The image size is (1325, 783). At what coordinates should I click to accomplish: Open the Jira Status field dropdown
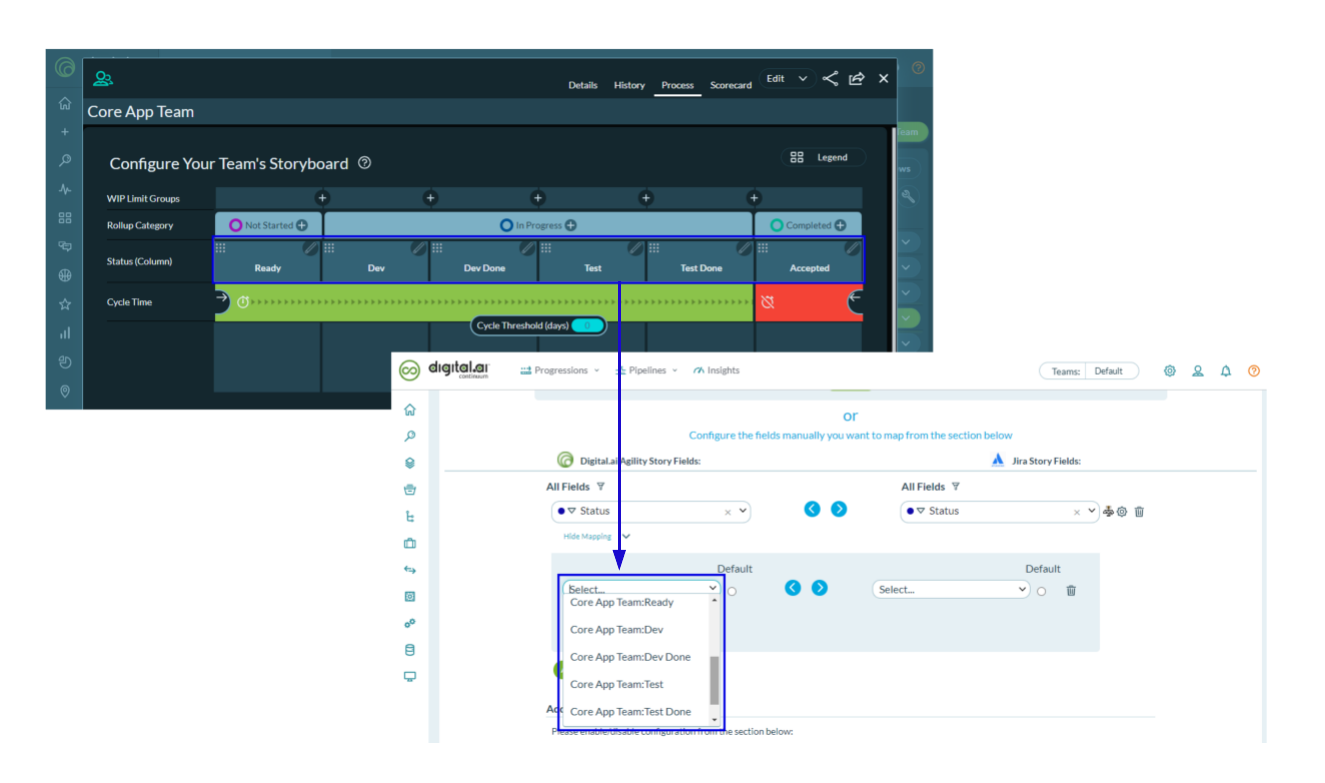coord(1000,511)
